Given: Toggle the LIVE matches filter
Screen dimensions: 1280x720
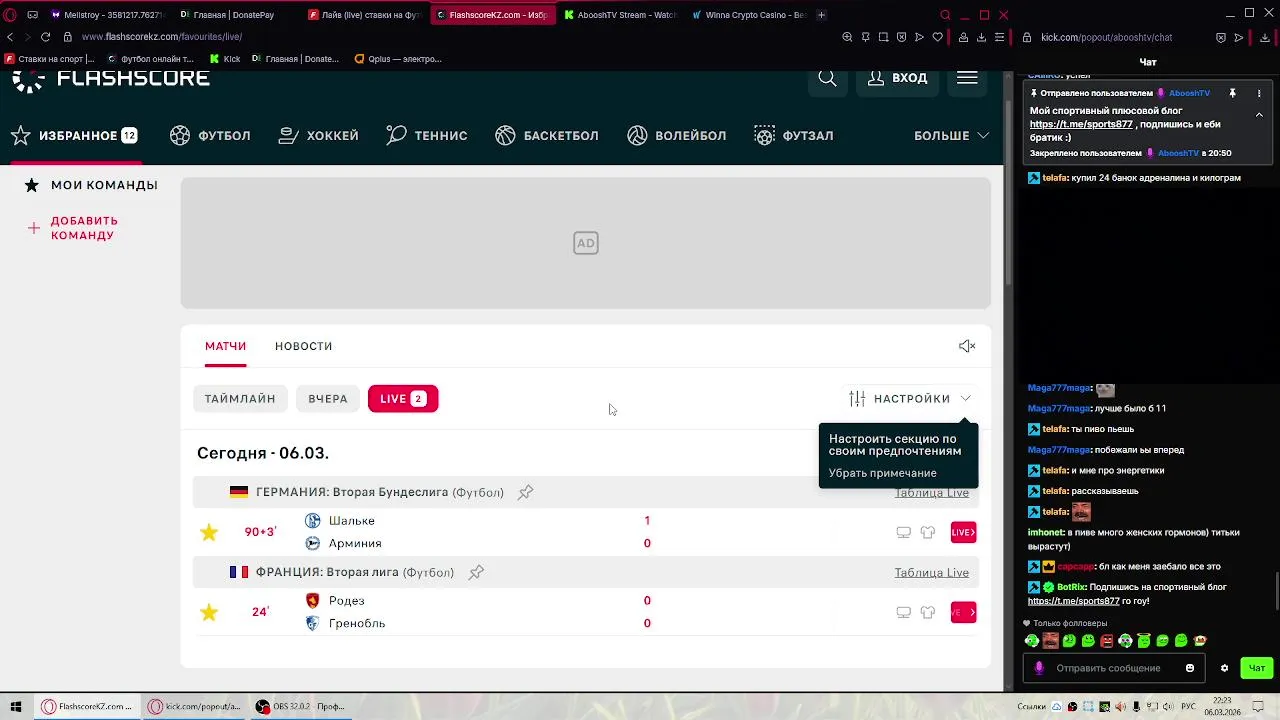Looking at the screenshot, I should point(403,399).
